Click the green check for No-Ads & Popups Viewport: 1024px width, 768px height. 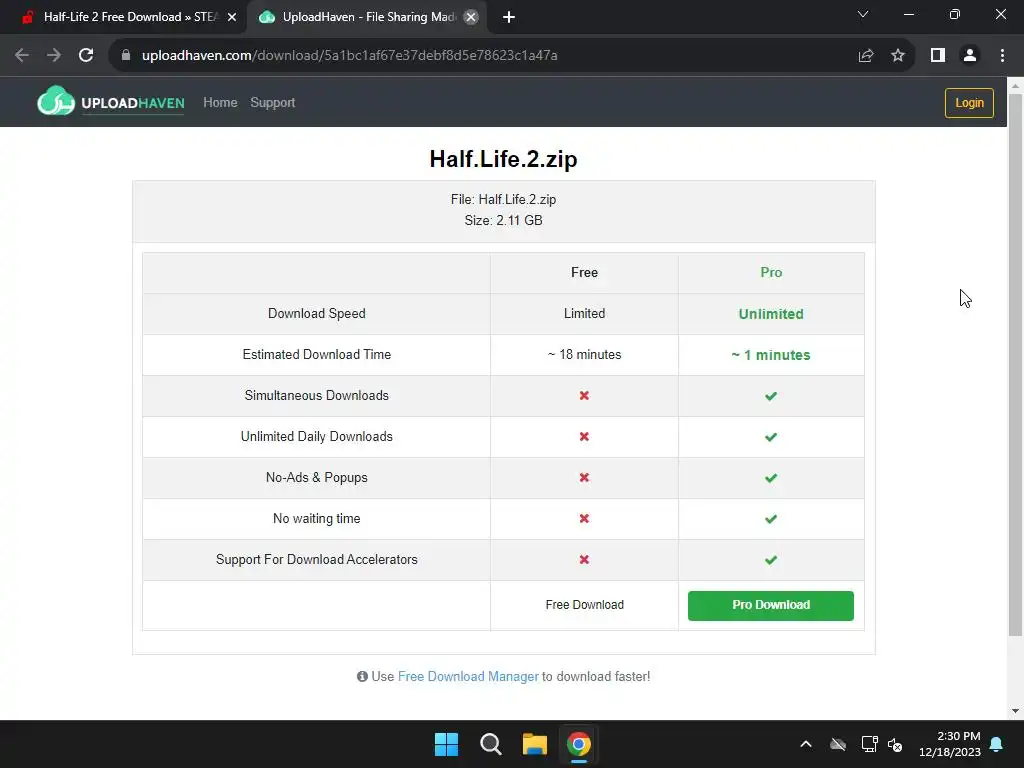[771, 478]
